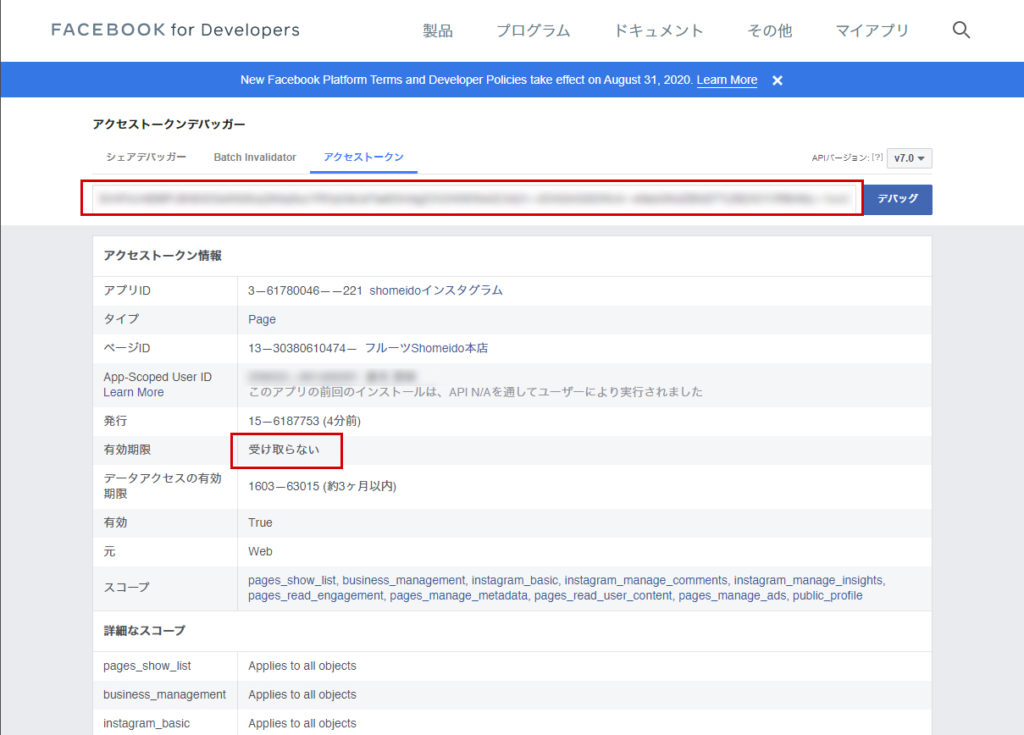This screenshot has width=1024, height=735.
Task: Go to マイアプリ
Action: 872,31
